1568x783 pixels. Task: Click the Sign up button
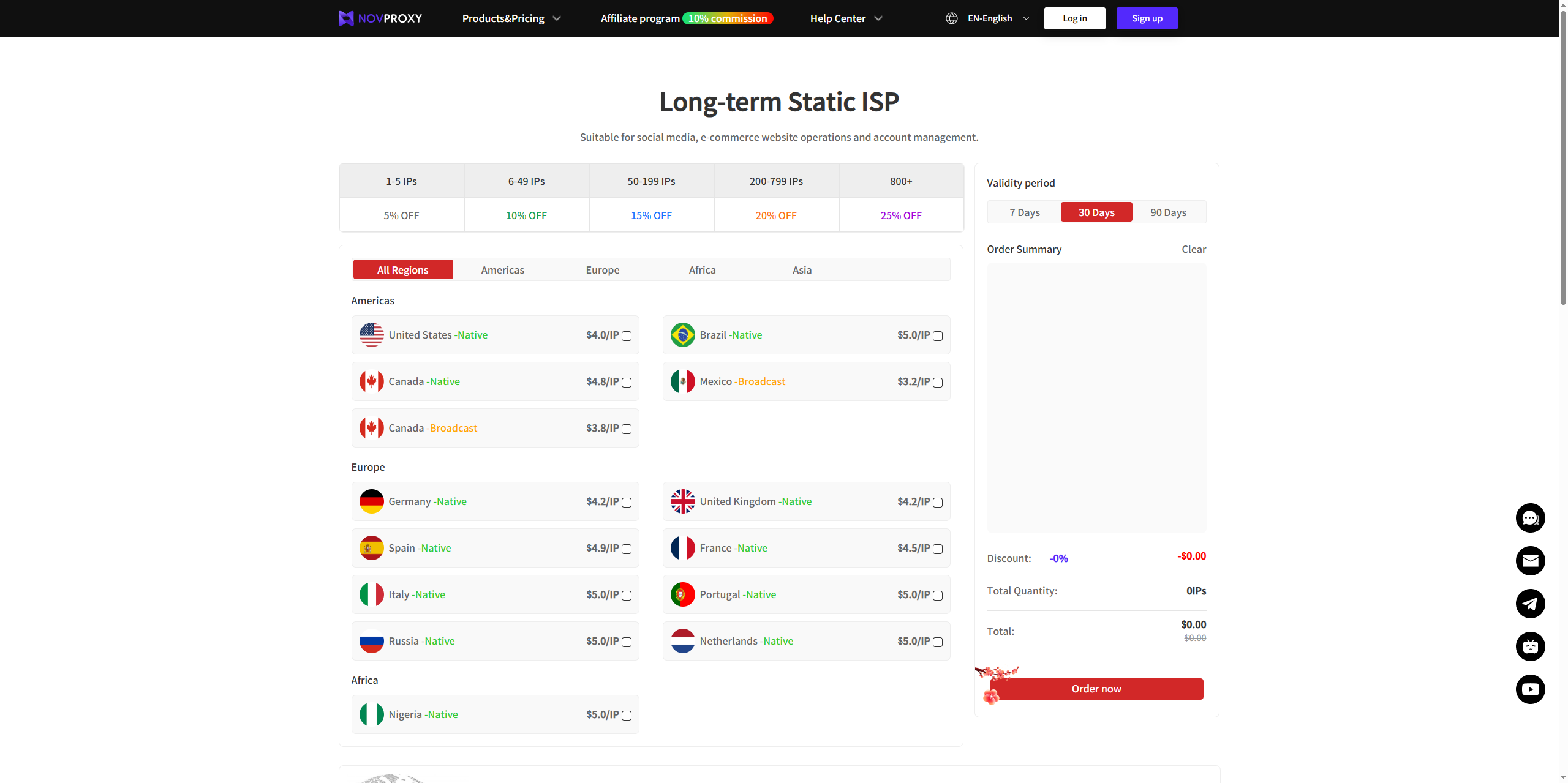1147,18
